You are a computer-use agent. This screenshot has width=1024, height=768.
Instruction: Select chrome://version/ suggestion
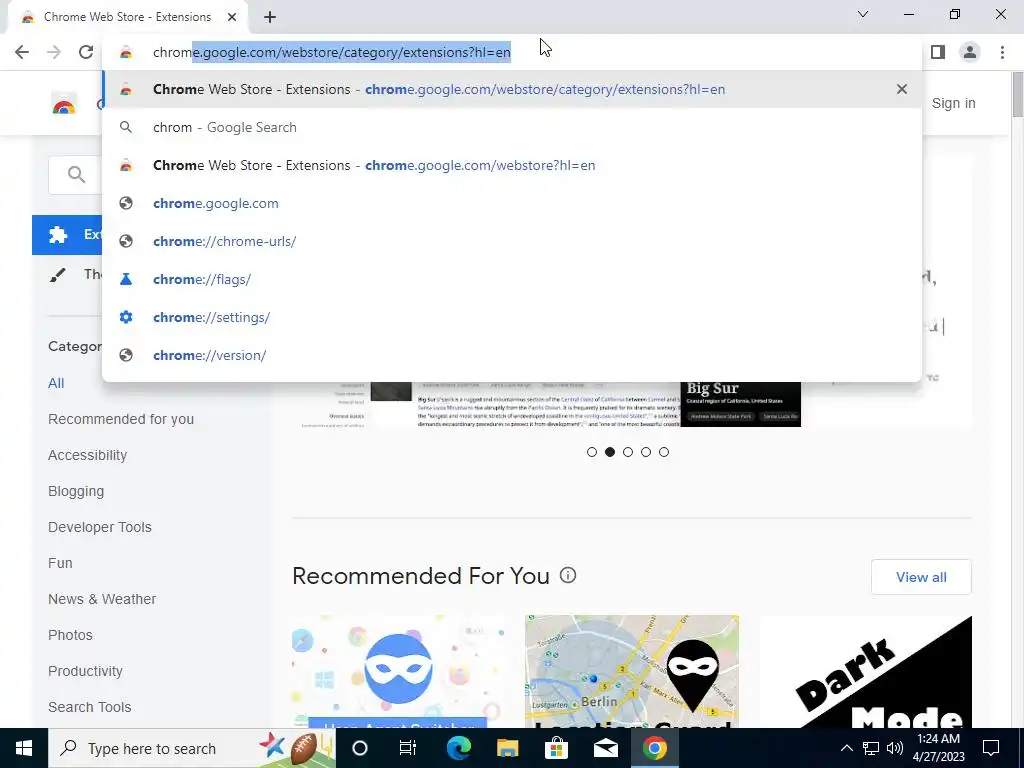click(x=512, y=355)
